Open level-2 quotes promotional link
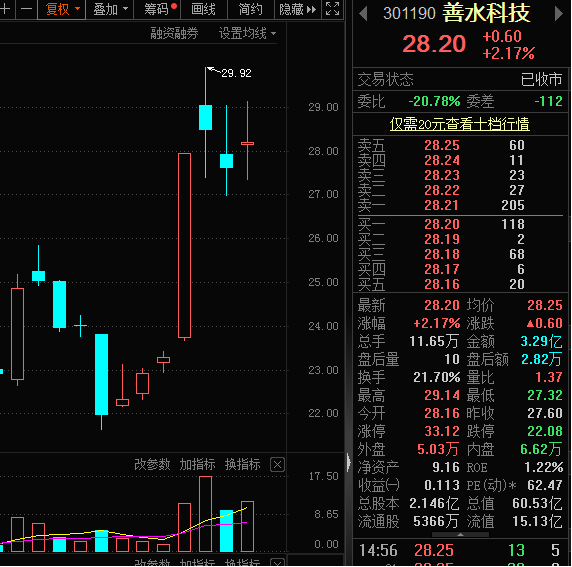572x567 pixels. tap(460, 124)
